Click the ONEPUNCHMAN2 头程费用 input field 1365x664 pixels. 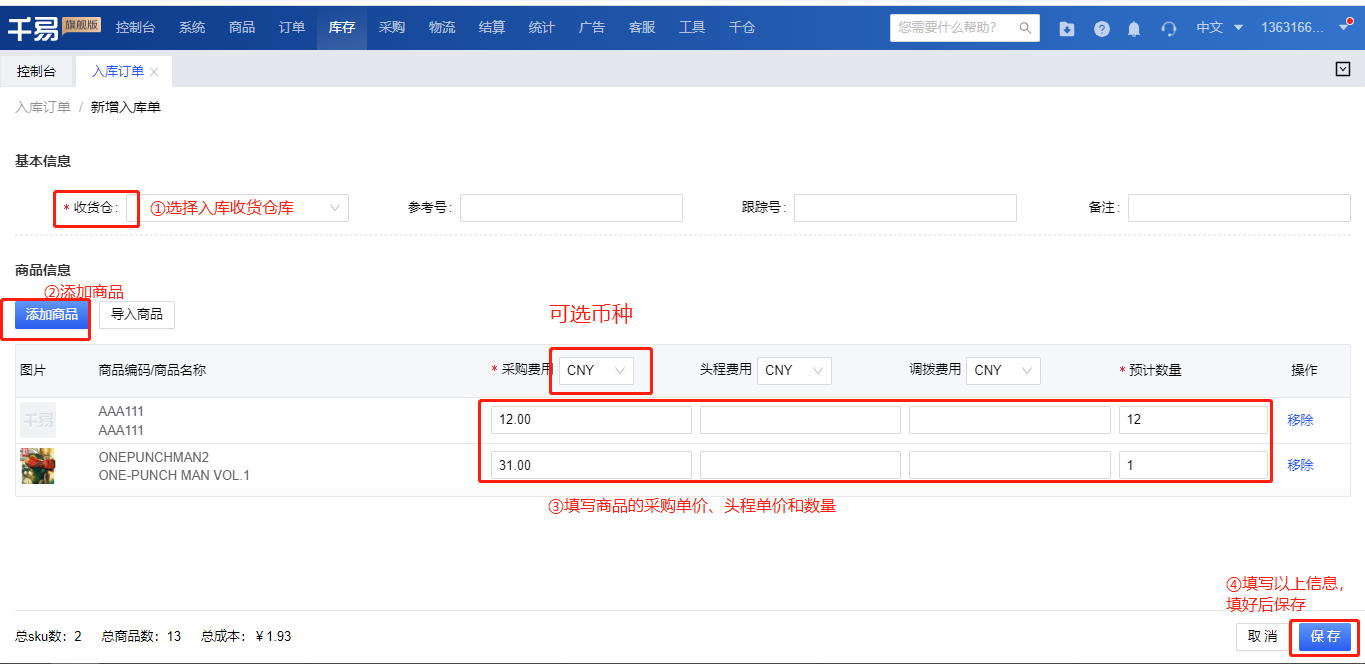click(800, 465)
